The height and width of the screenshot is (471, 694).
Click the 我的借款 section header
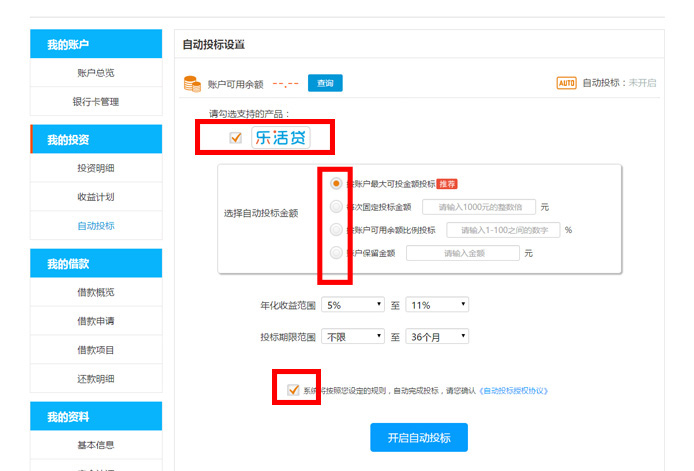(x=96, y=263)
